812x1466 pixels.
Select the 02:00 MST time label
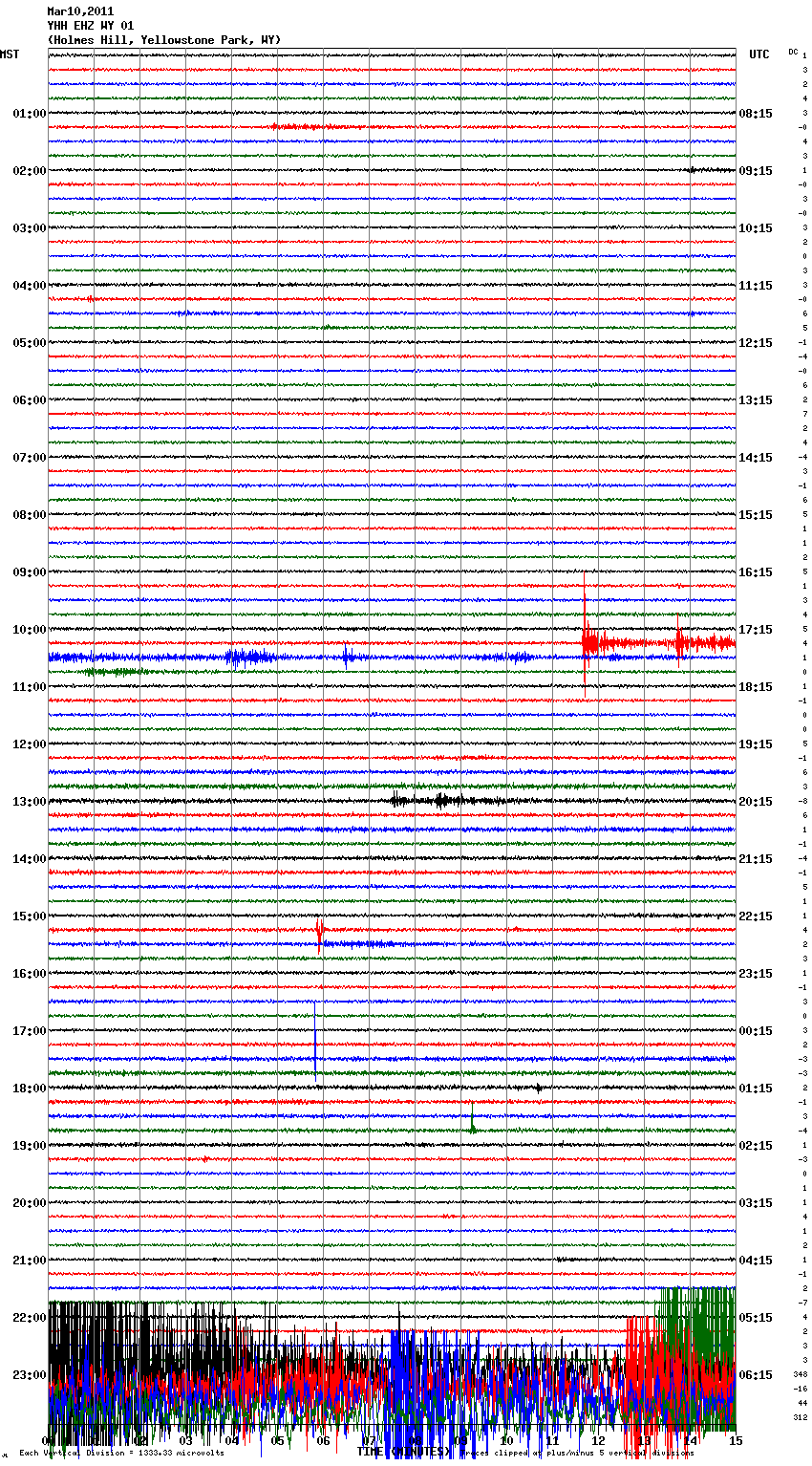click(30, 171)
